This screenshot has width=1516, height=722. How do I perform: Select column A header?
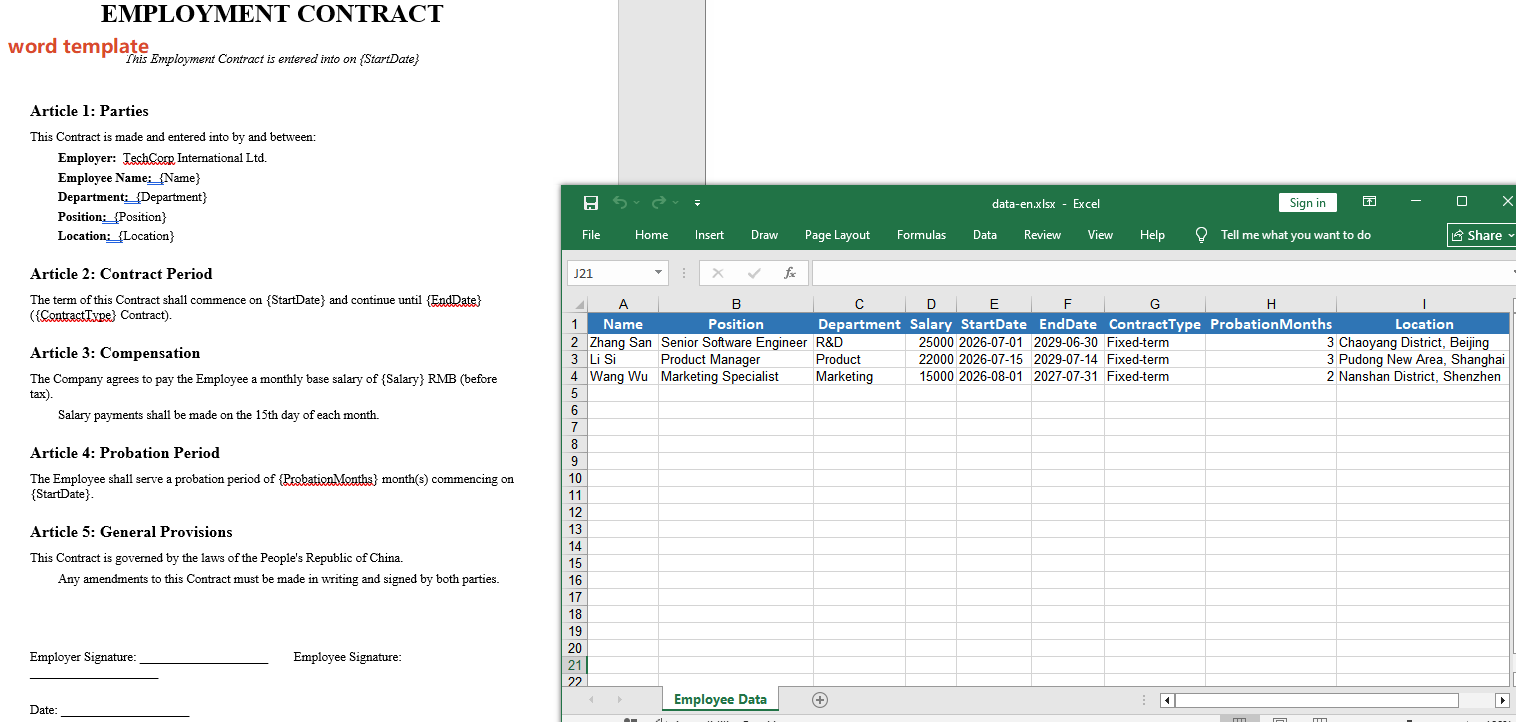(x=623, y=304)
